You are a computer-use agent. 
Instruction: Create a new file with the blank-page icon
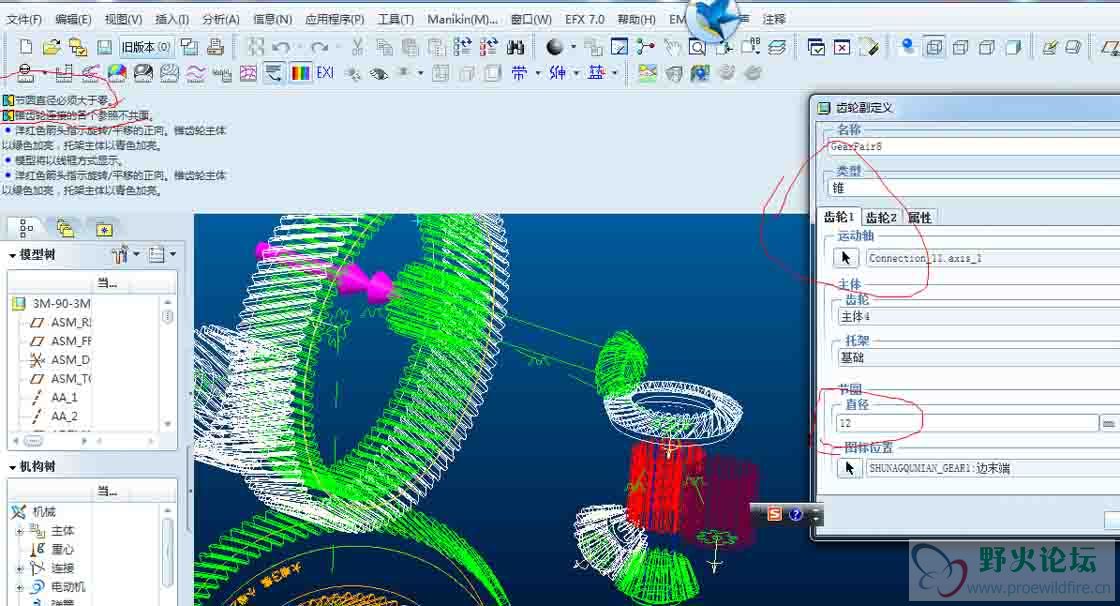[26, 47]
